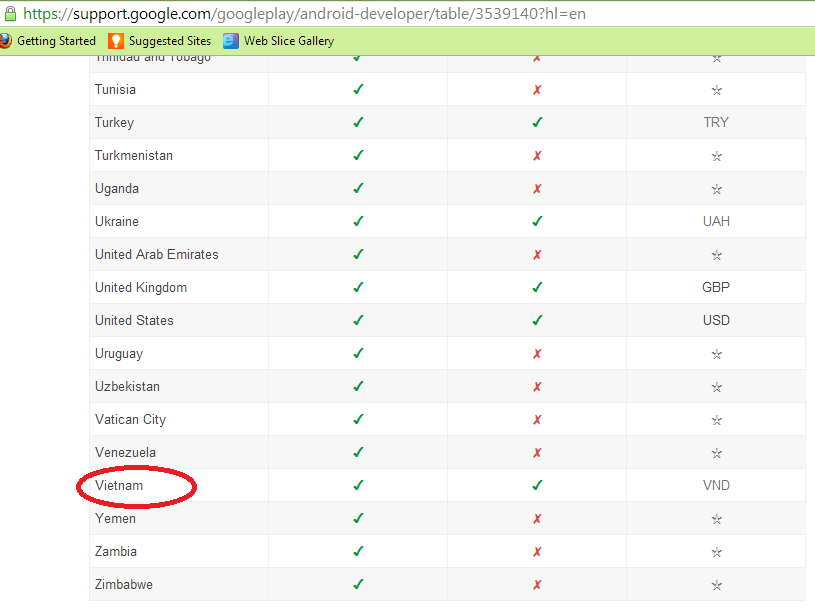Click the orange Suggested Sites icon
This screenshot has width=815, height=609.
coord(116,41)
